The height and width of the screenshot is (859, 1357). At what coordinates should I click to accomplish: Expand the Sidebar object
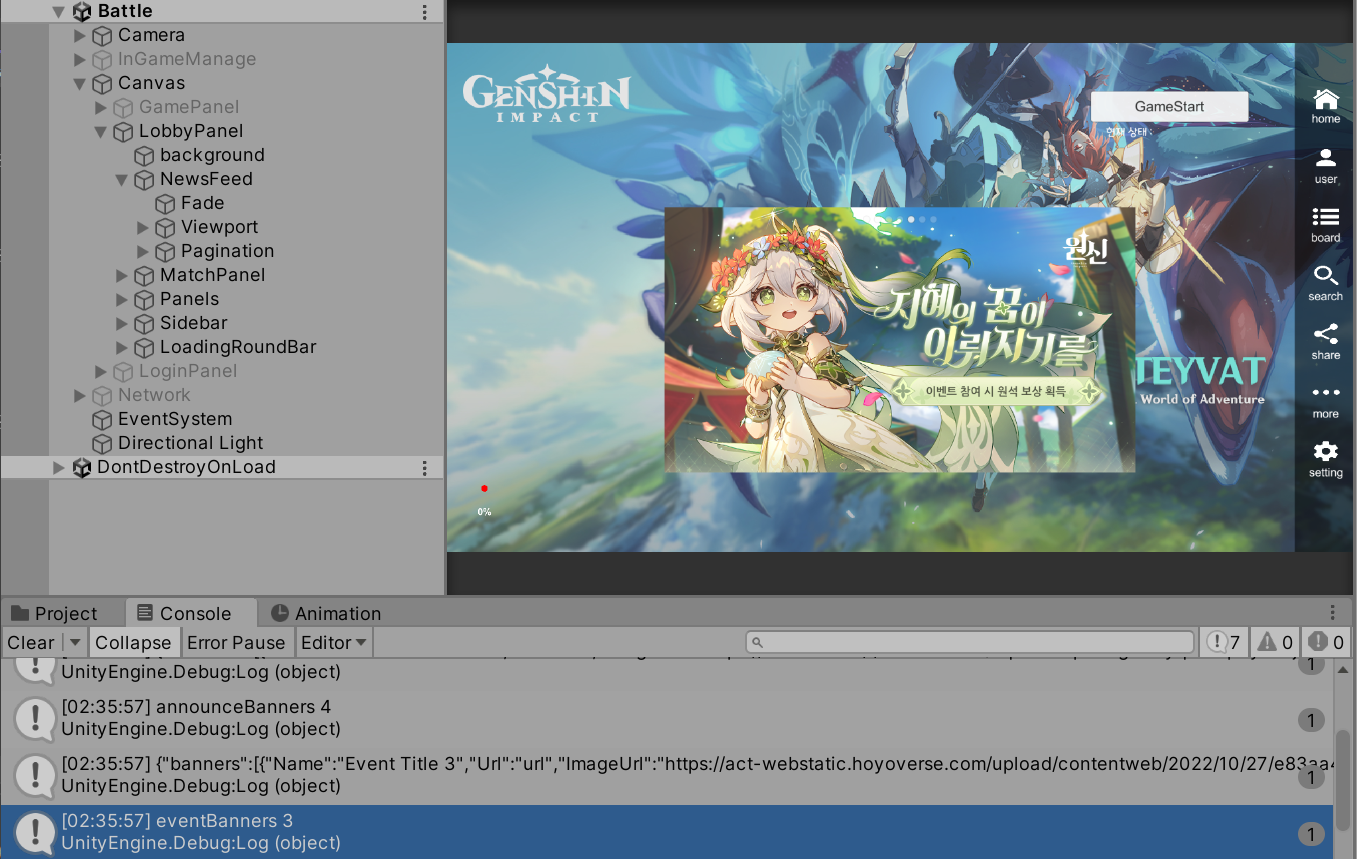121,323
